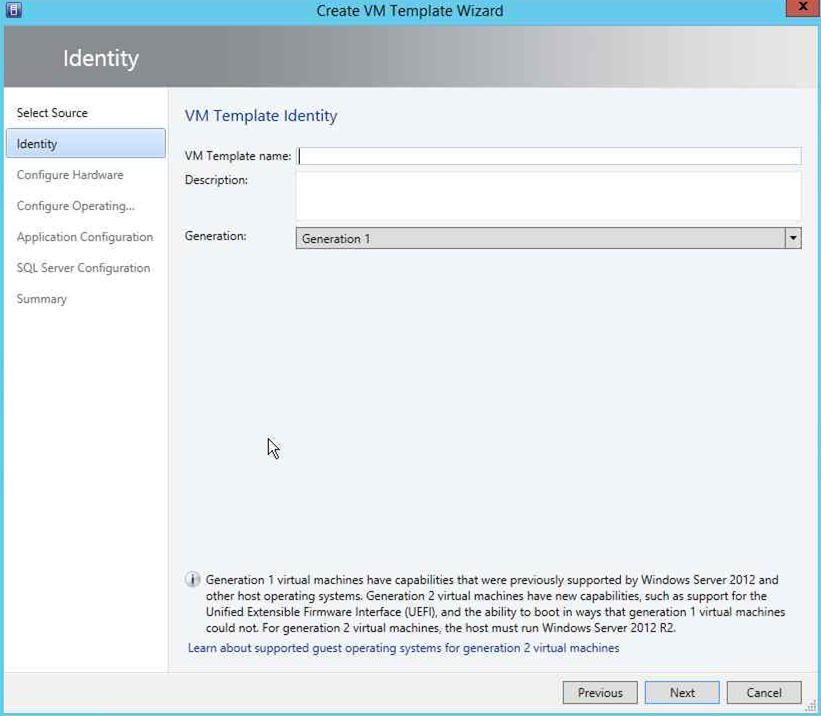
Task: Go to the Select Source step
Action: (x=52, y=113)
